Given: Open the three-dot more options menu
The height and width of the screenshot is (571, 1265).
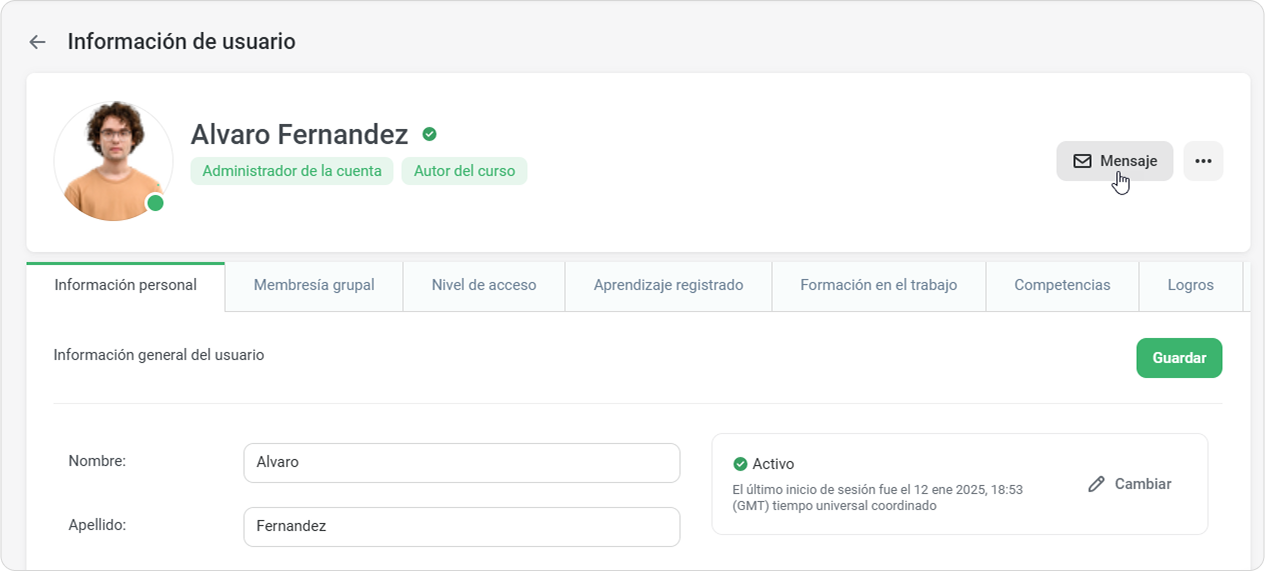Looking at the screenshot, I should [x=1203, y=161].
